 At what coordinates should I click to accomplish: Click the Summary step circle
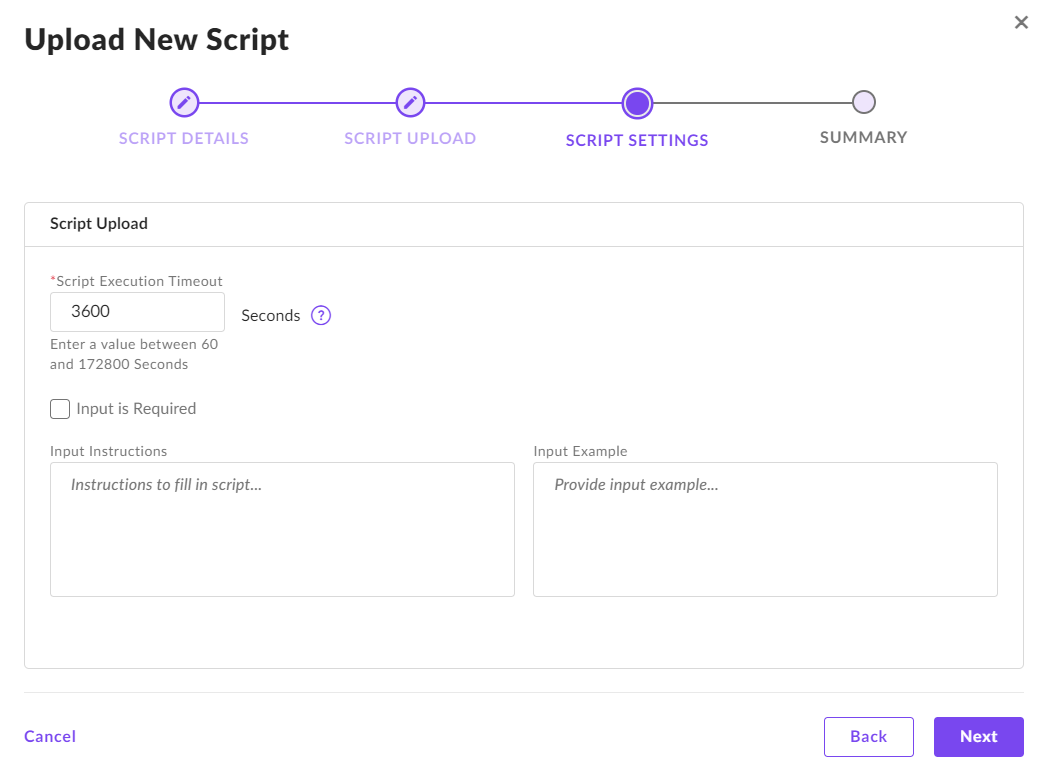[x=864, y=102]
